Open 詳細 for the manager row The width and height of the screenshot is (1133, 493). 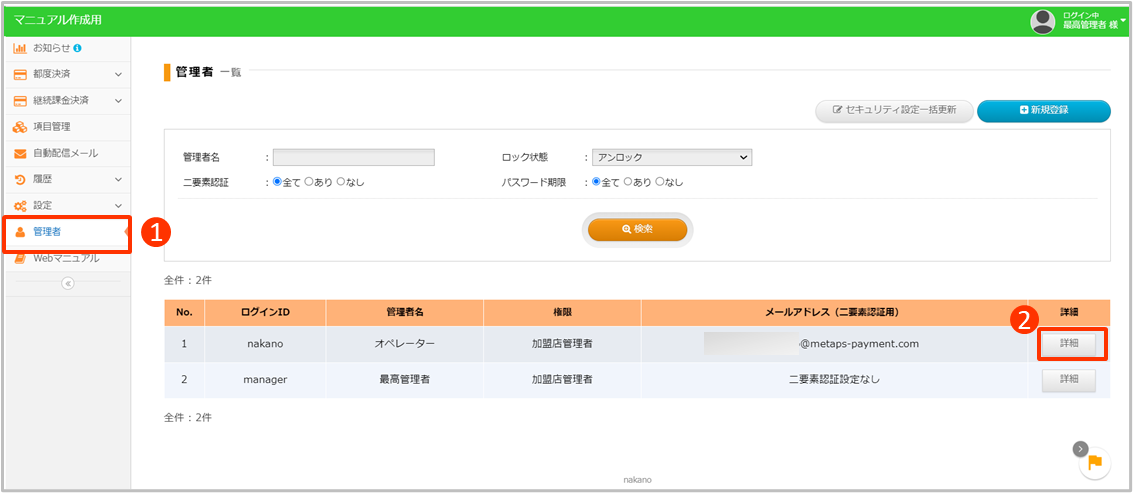point(1069,380)
